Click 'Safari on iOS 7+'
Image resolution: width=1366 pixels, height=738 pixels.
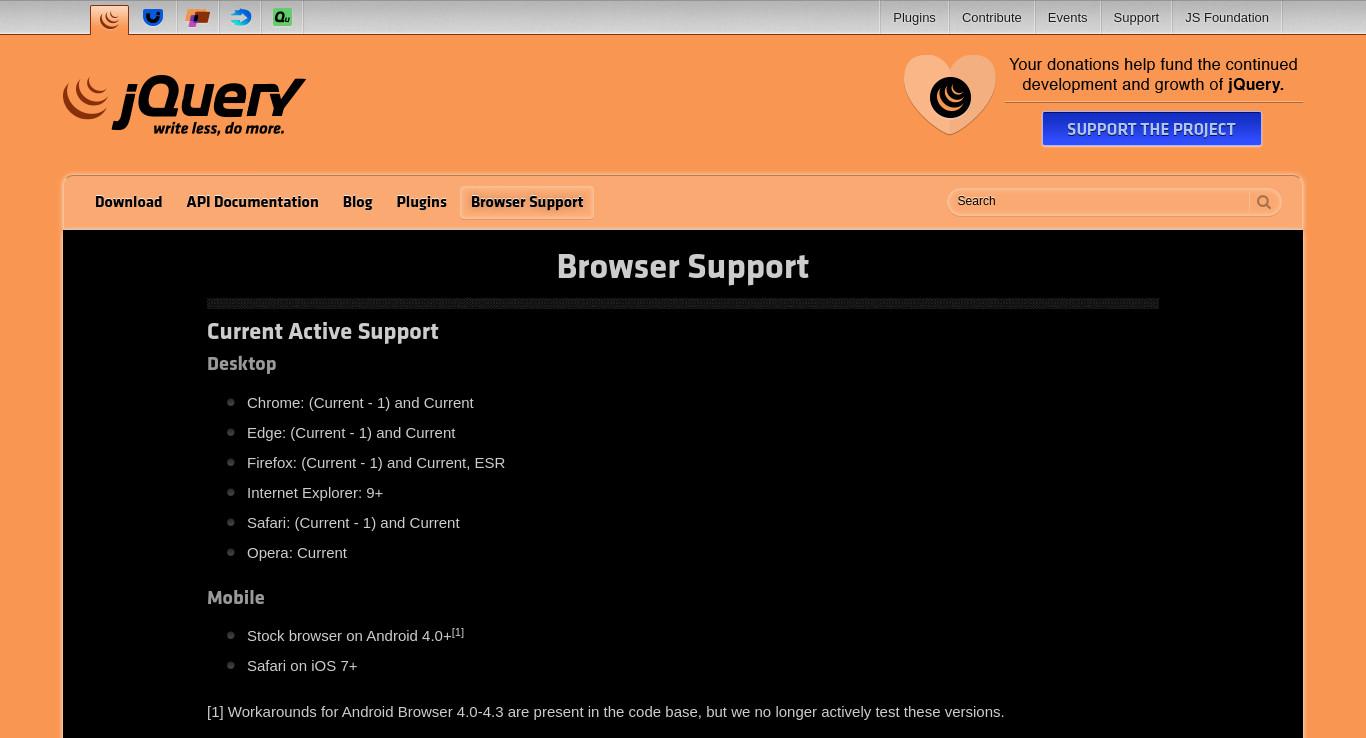coord(302,666)
